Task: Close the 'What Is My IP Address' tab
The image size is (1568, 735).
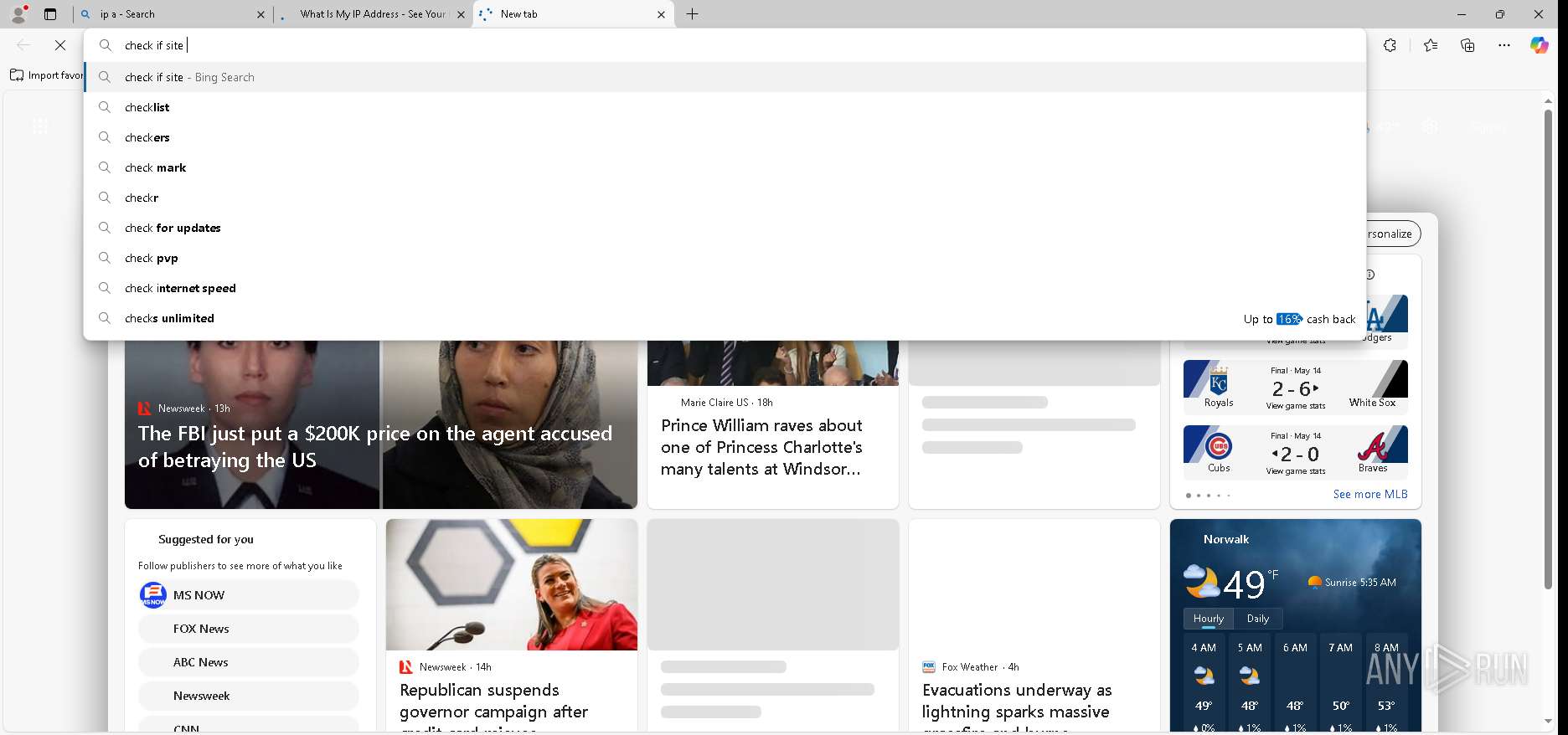Action: [x=461, y=14]
